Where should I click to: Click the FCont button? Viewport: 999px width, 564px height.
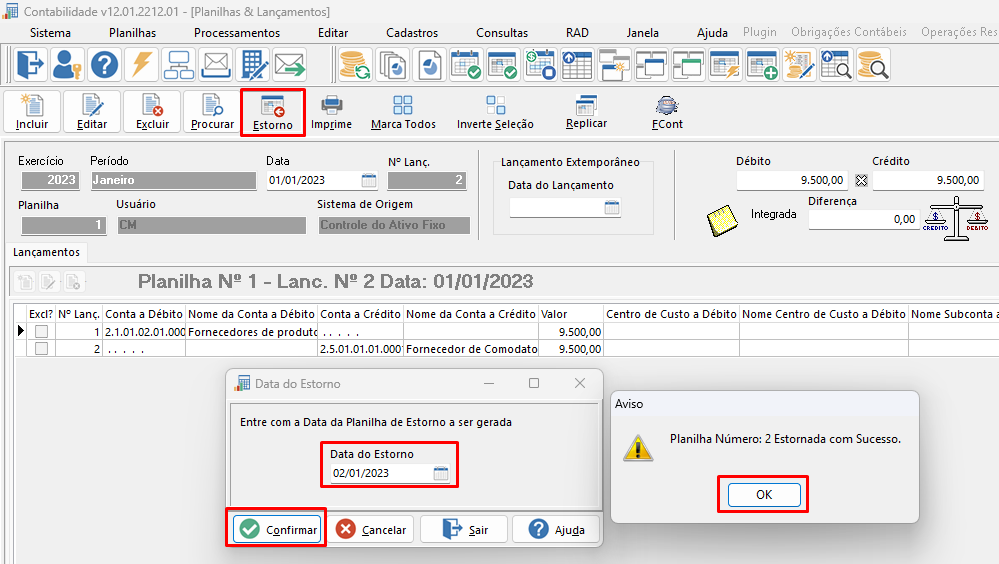pyautogui.click(x=667, y=112)
